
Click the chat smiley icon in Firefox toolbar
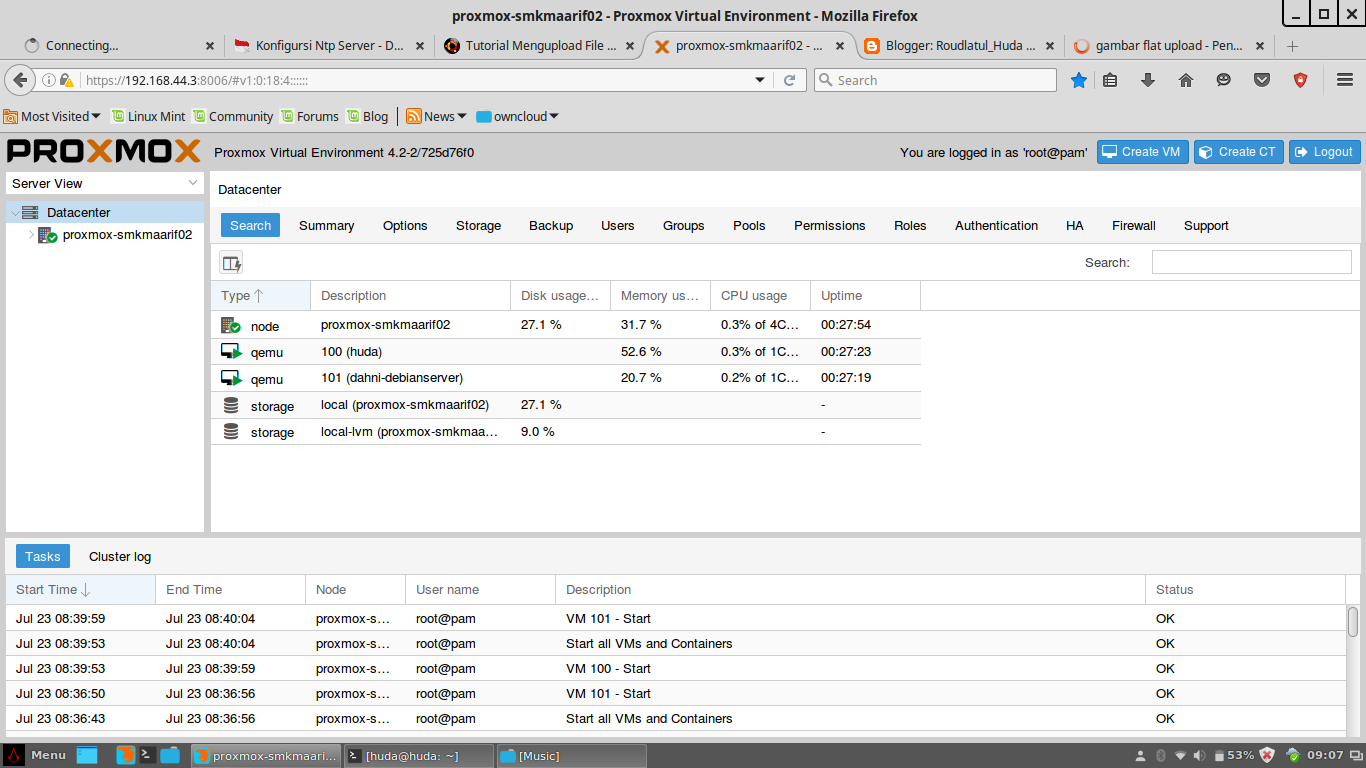coord(1224,80)
